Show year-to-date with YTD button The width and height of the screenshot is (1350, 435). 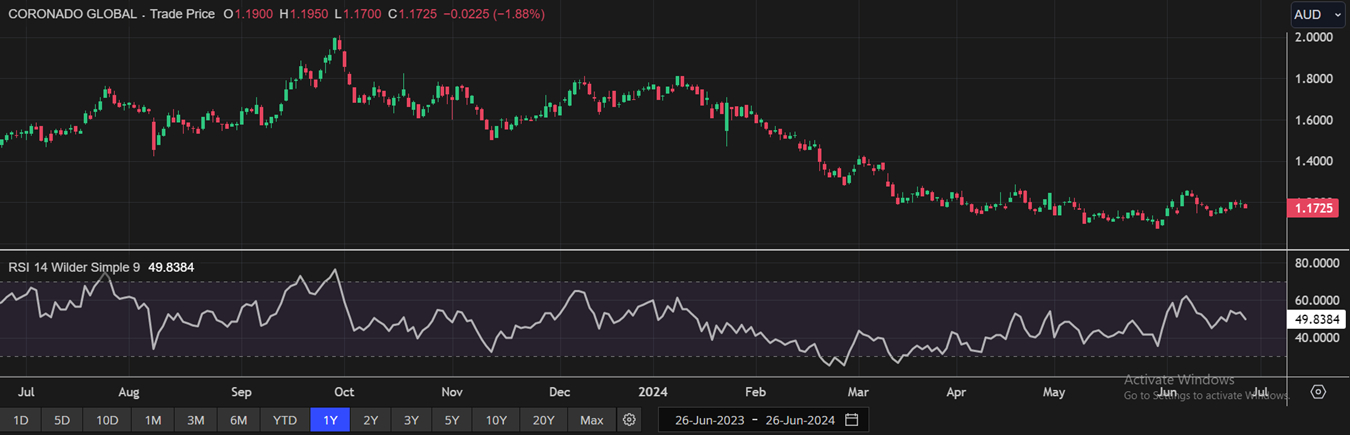(285, 420)
